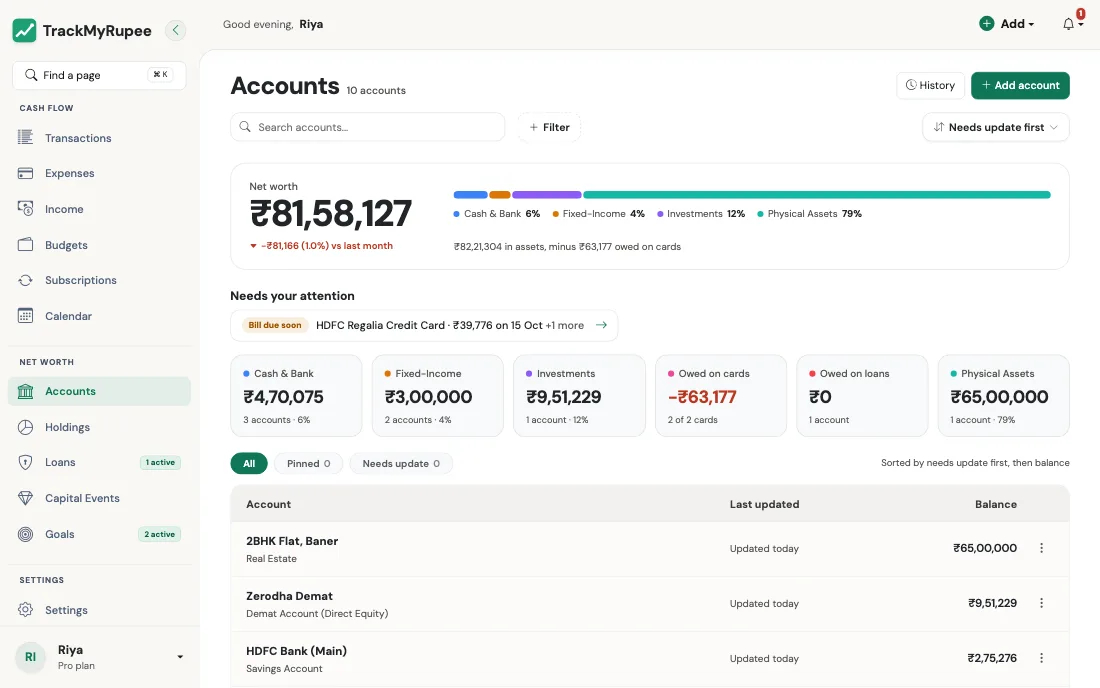The height and width of the screenshot is (688, 1100).
Task: Open the 2BHK Flat, Baner account
Action: pos(650,549)
